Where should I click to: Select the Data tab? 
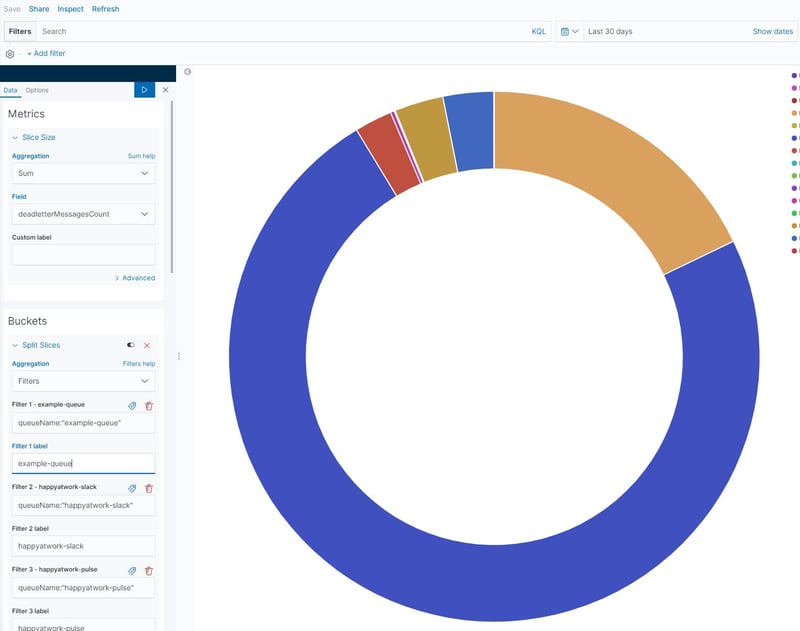click(9, 89)
